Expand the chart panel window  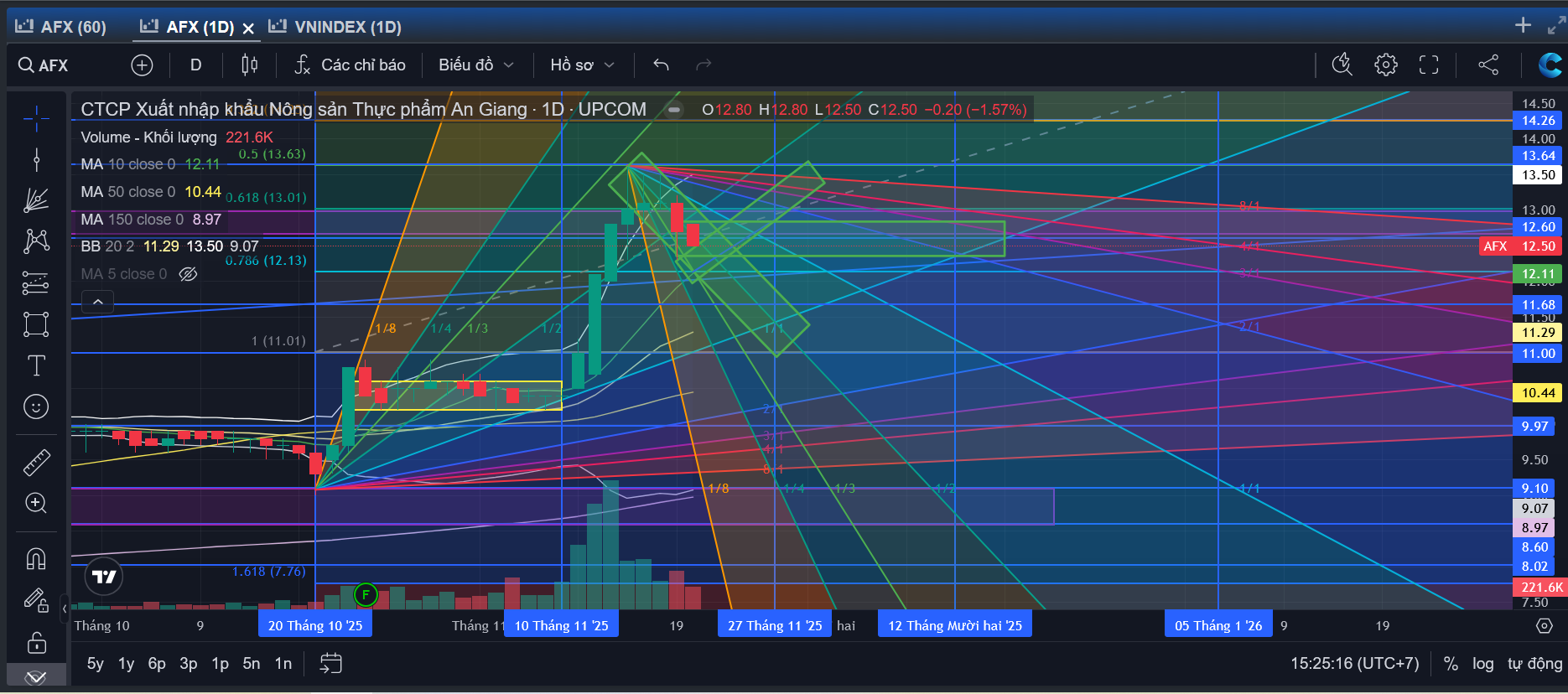(1555, 25)
